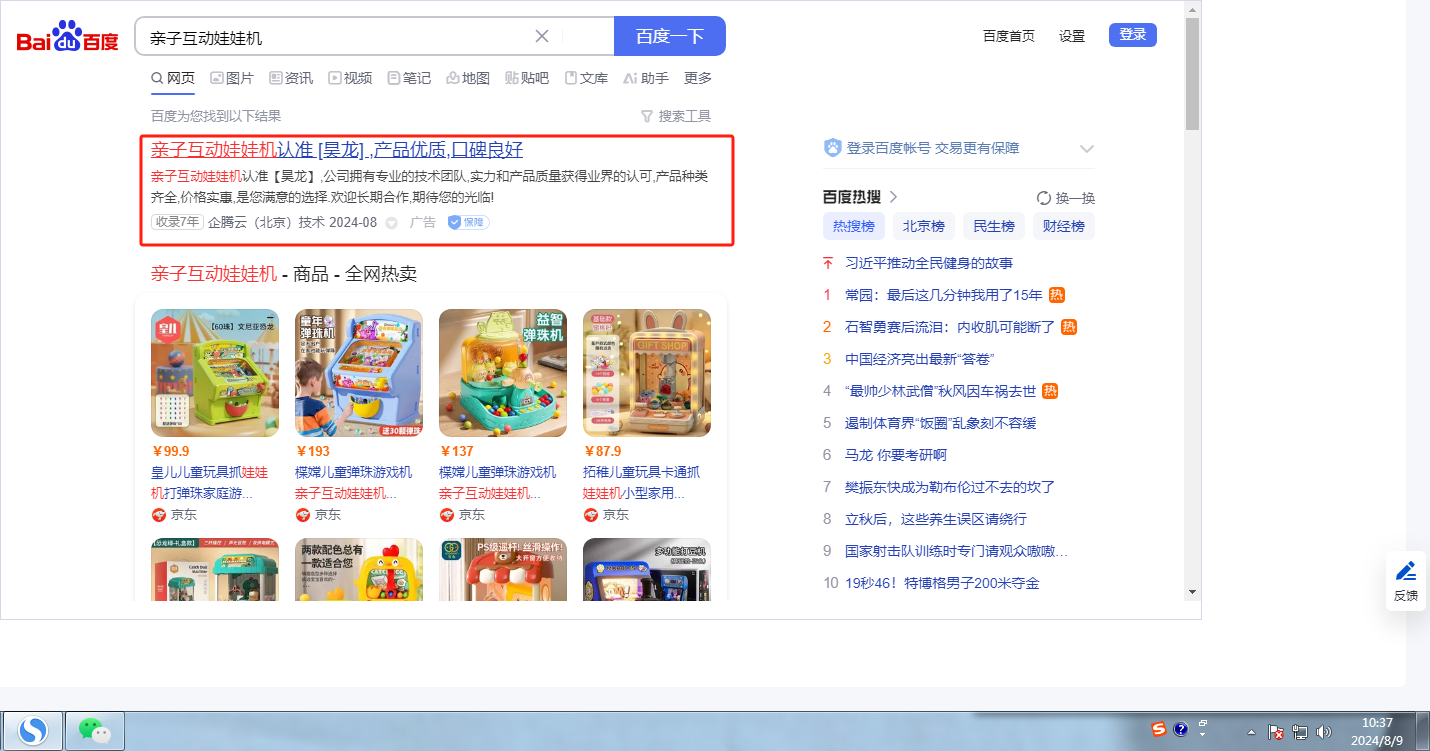Switch to the 图片 tab
The width and height of the screenshot is (1430, 751).
click(232, 78)
